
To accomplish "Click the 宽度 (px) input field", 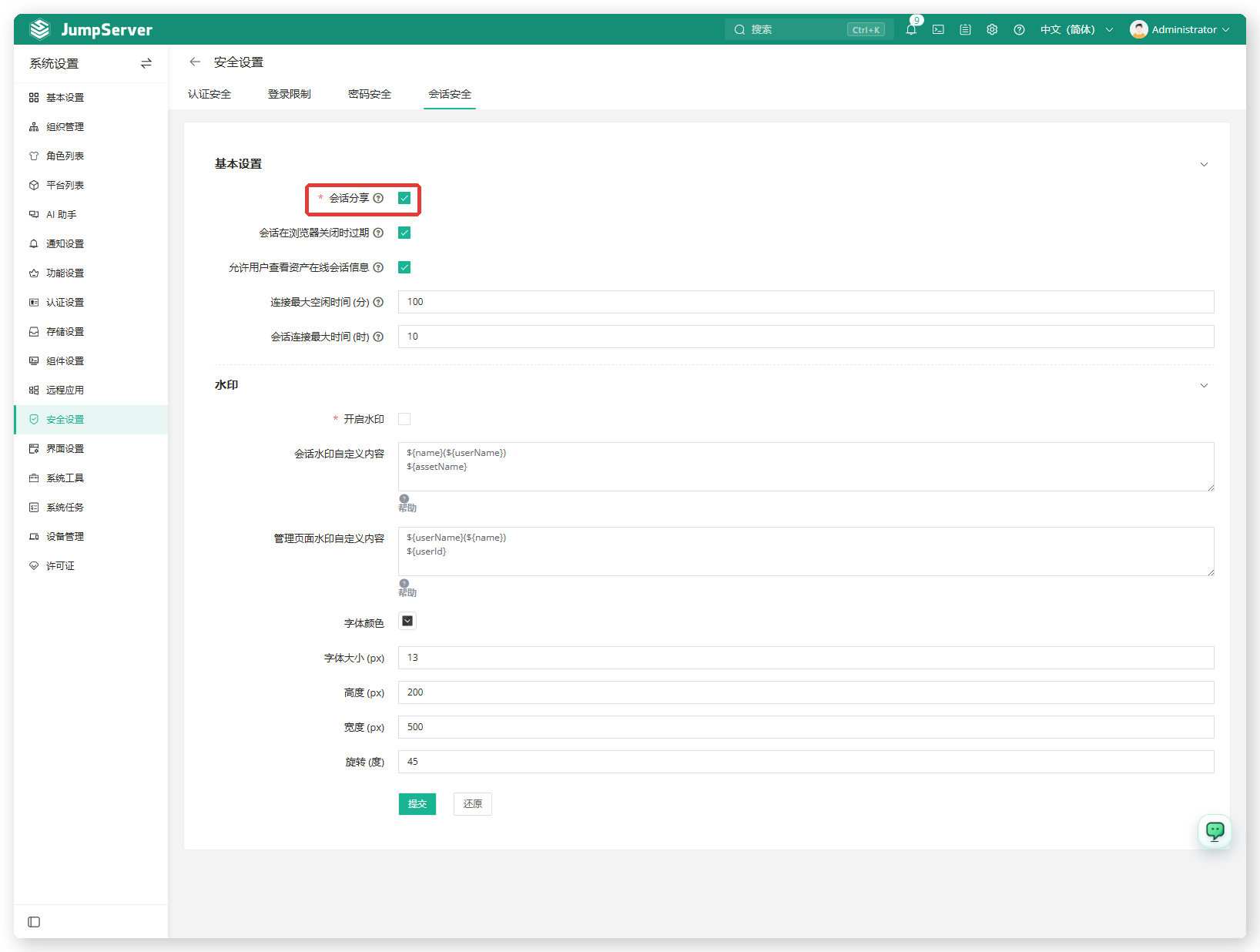I will point(806,727).
